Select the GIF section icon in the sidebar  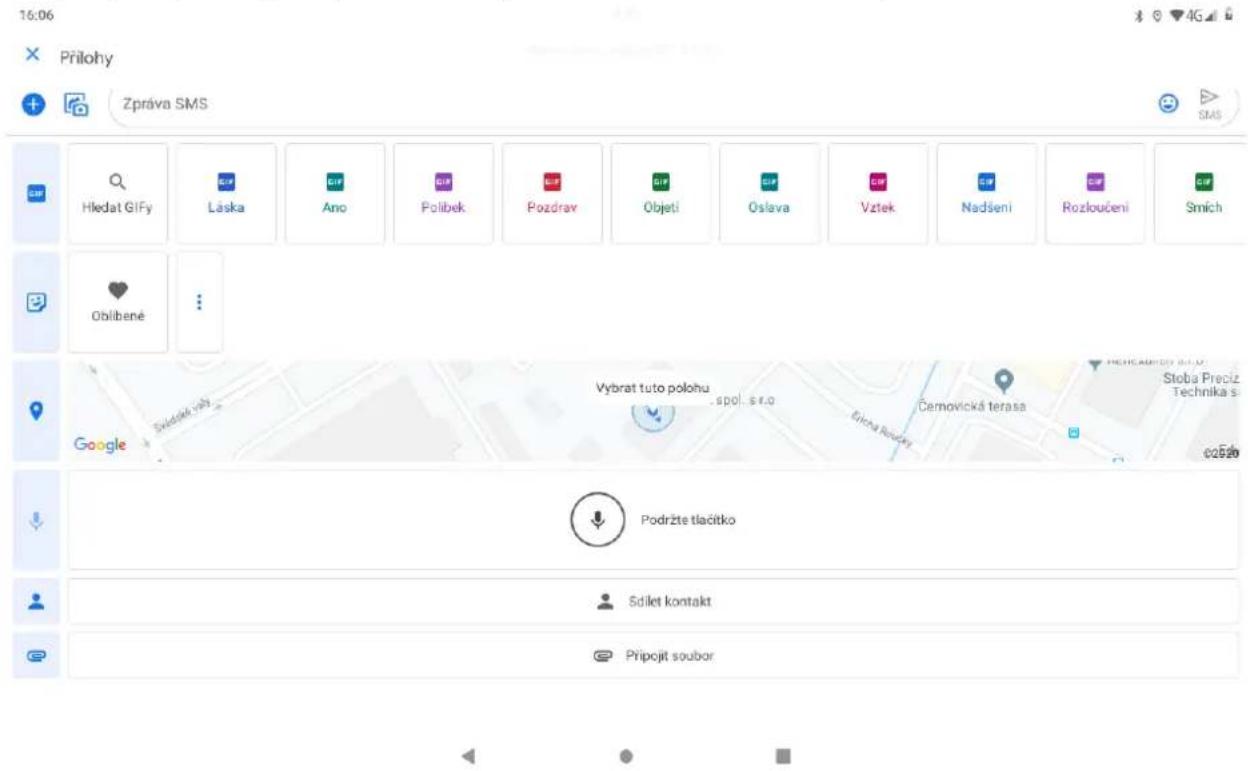(35, 193)
